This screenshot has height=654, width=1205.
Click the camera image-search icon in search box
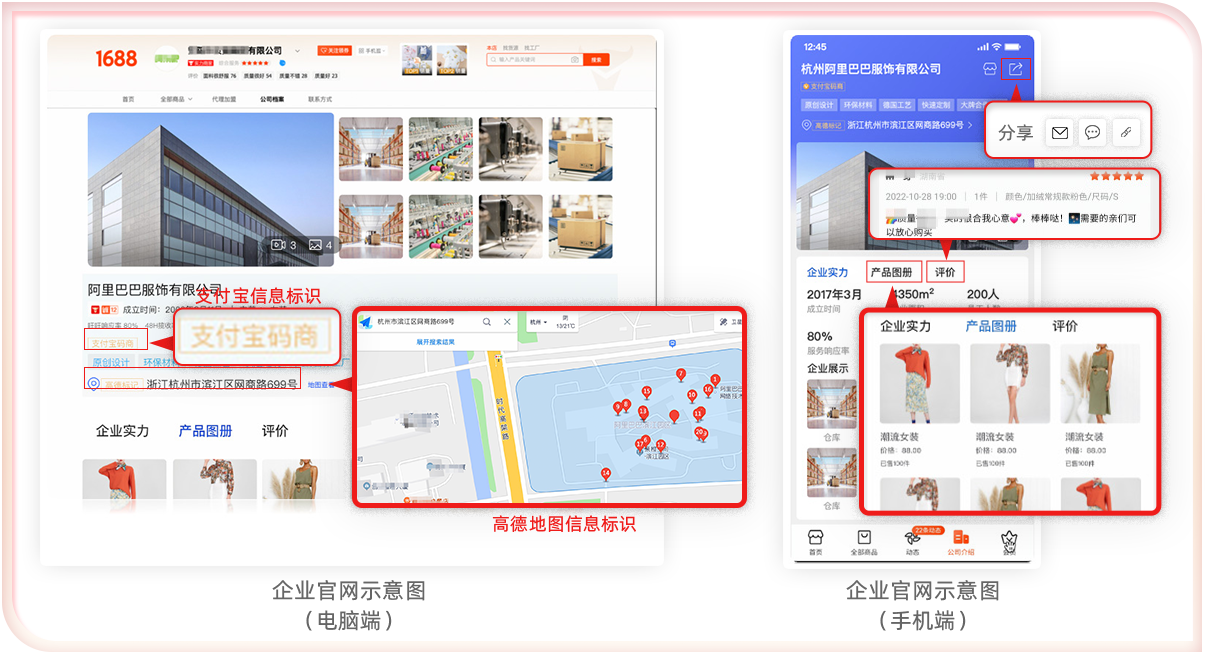575,59
